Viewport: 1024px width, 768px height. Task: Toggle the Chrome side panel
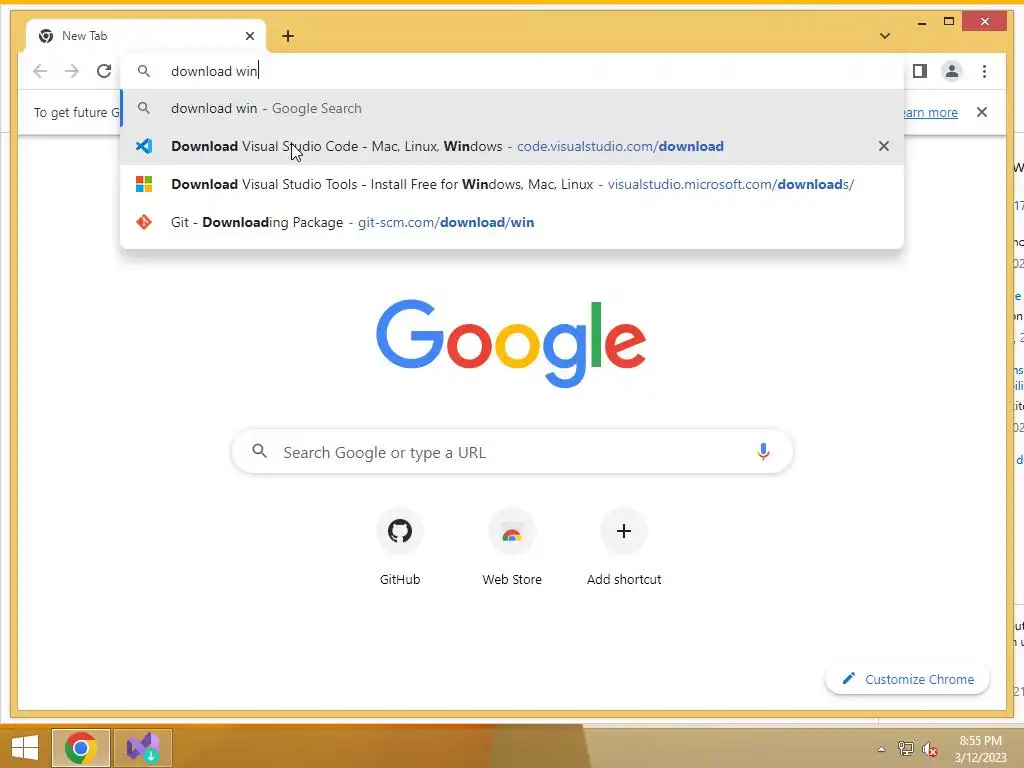(x=920, y=71)
